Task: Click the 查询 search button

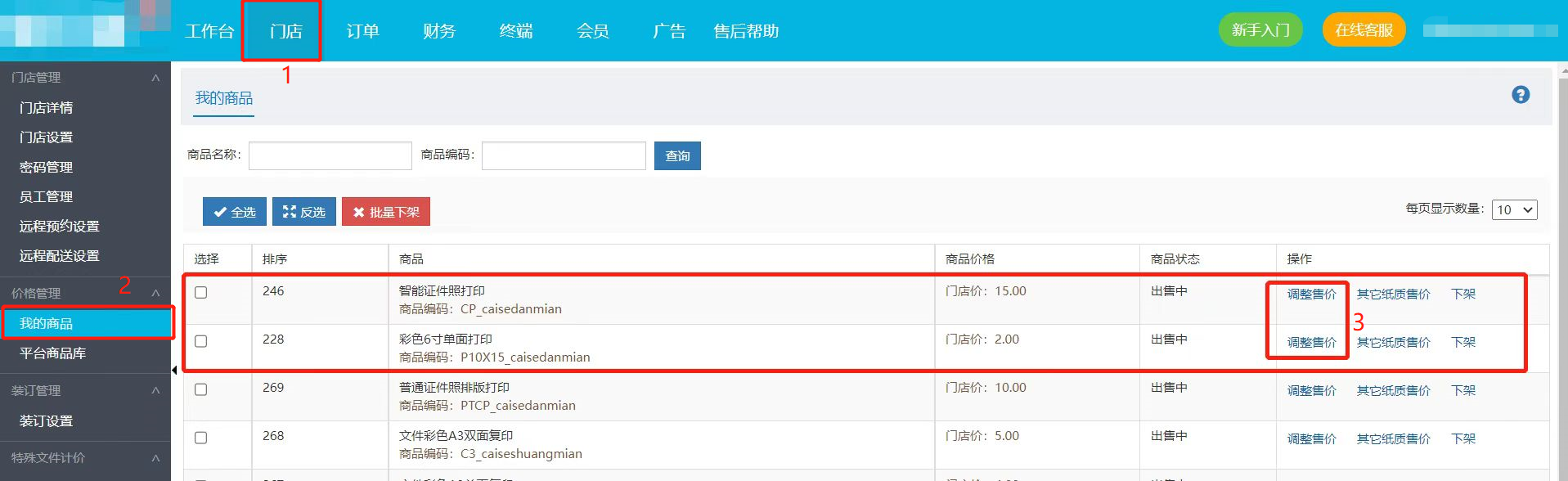Action: tap(677, 155)
